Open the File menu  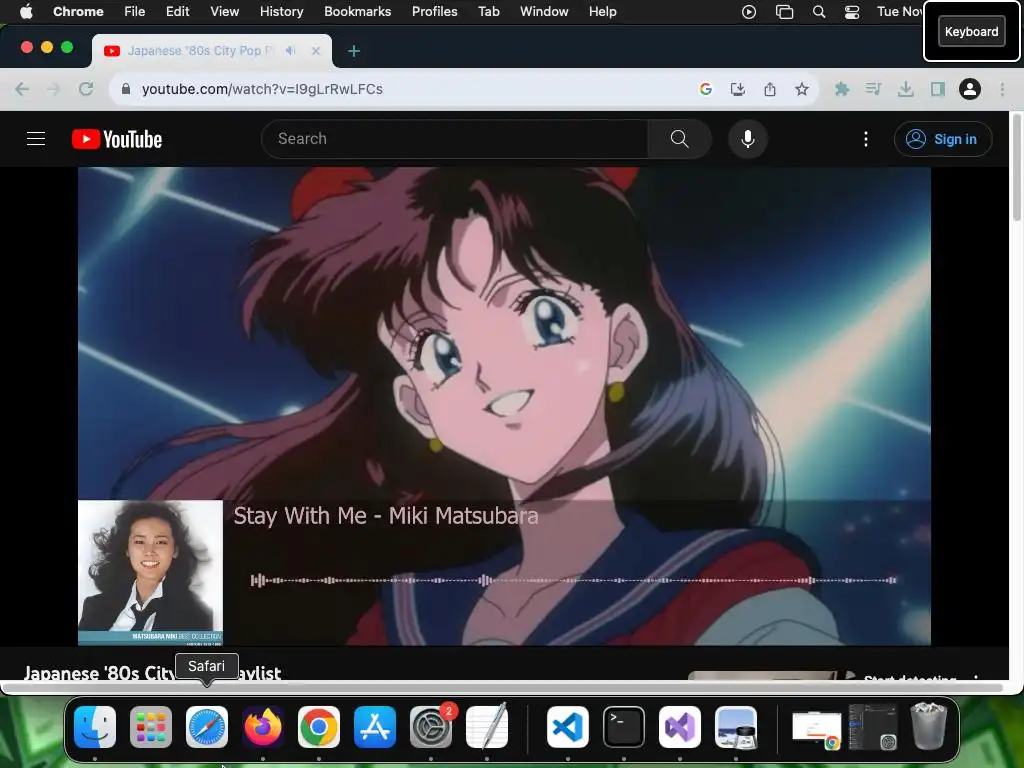tap(135, 11)
